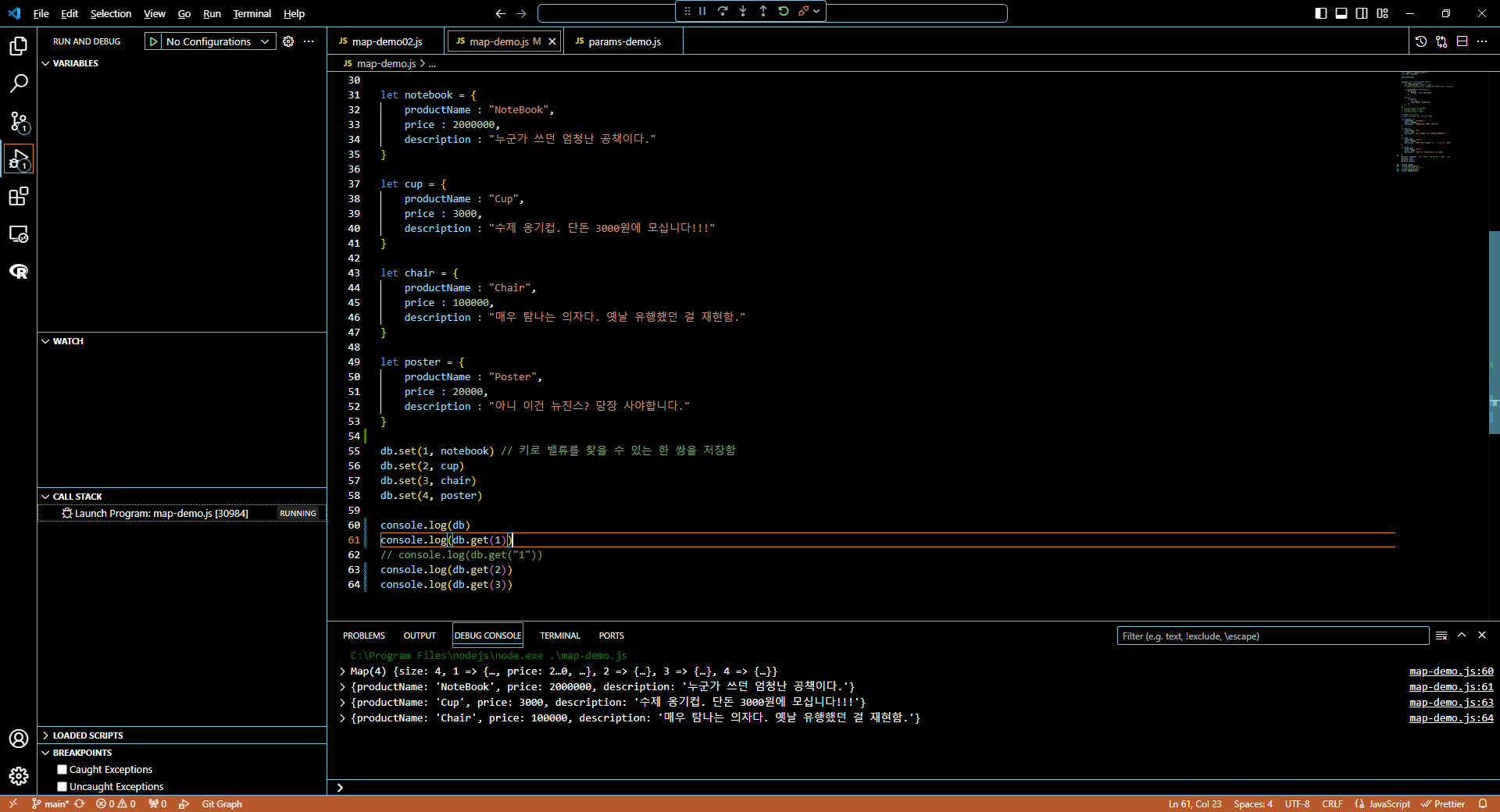Click the main* branch in status bar

click(52, 804)
